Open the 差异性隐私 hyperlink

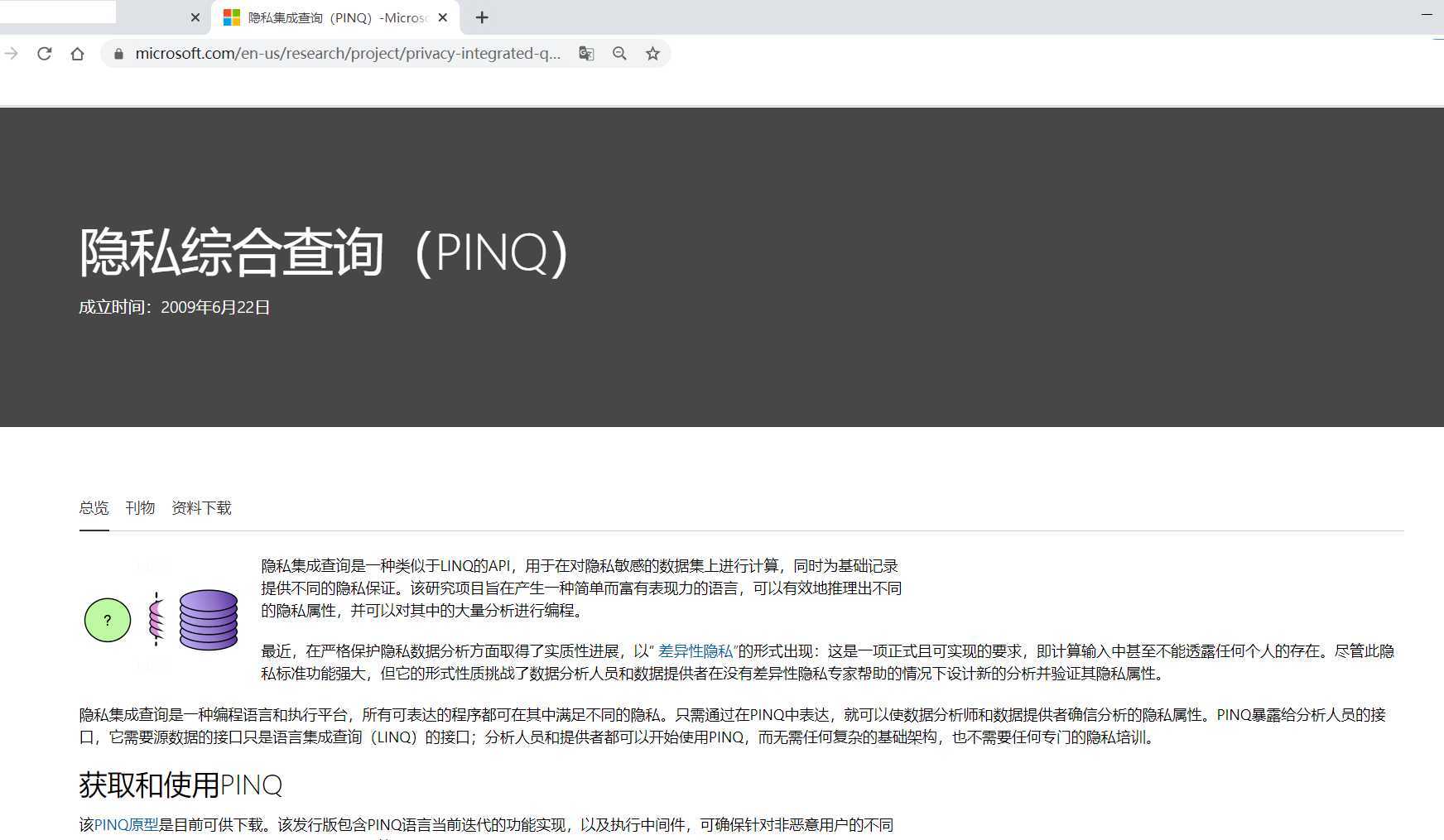[696, 651]
